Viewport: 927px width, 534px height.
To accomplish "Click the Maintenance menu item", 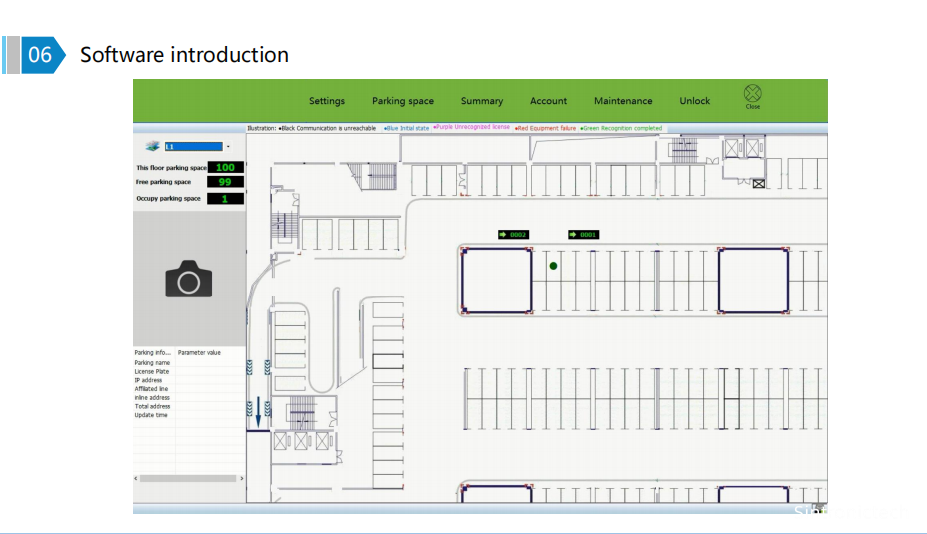I will point(623,101).
